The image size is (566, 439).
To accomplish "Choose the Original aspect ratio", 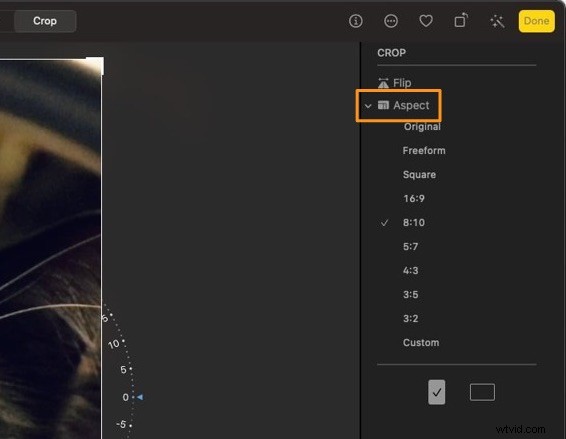I will click(x=422, y=126).
